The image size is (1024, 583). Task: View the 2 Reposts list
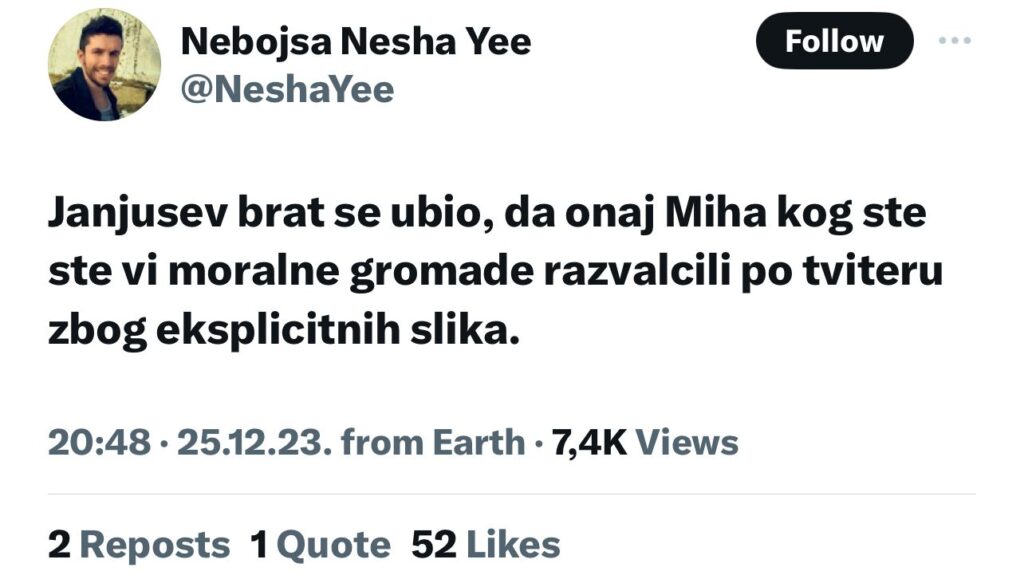coord(139,545)
